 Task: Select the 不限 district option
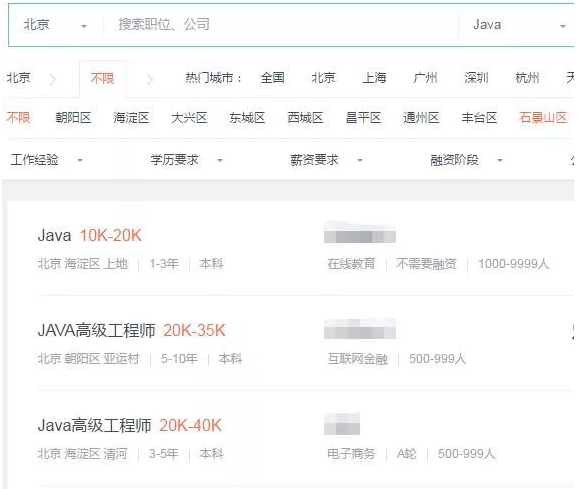pyautogui.click(x=18, y=117)
